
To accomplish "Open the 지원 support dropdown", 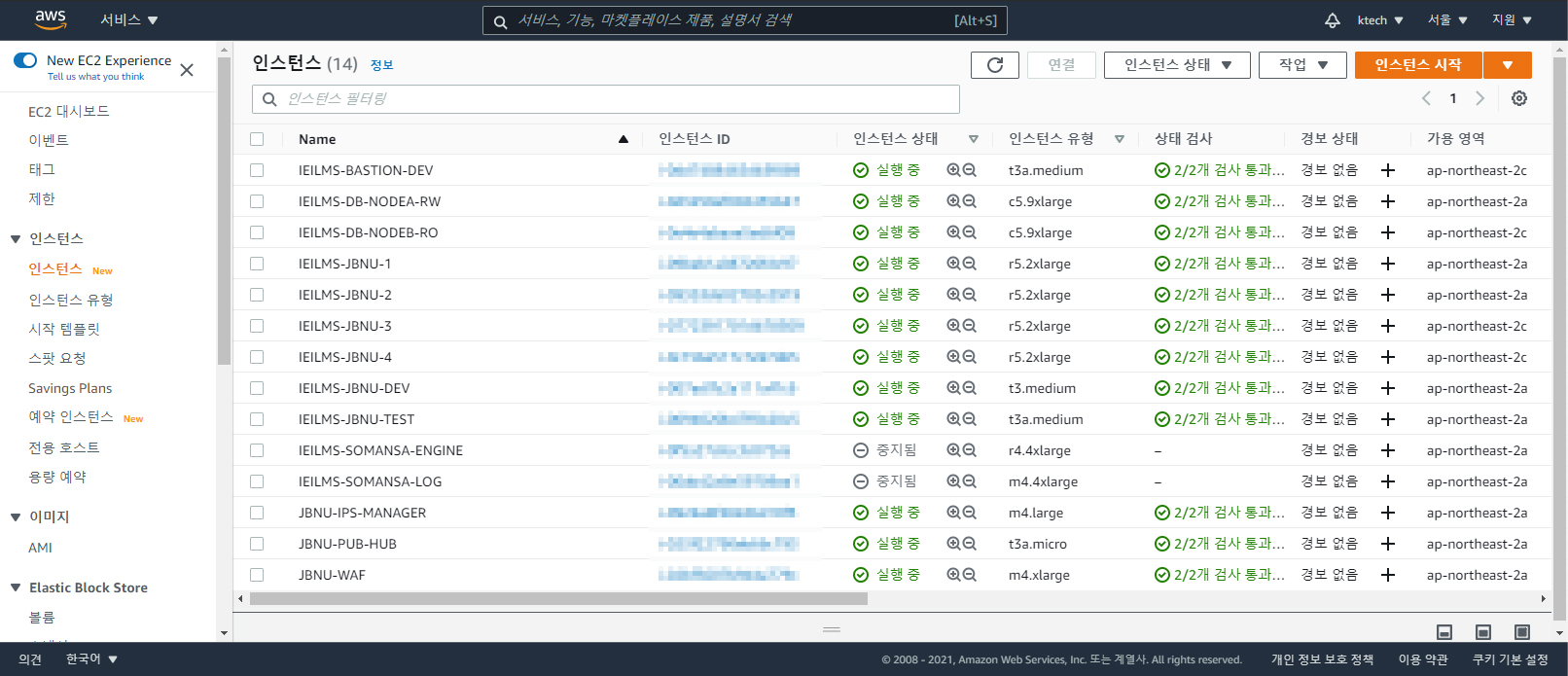I will pos(1513,20).
